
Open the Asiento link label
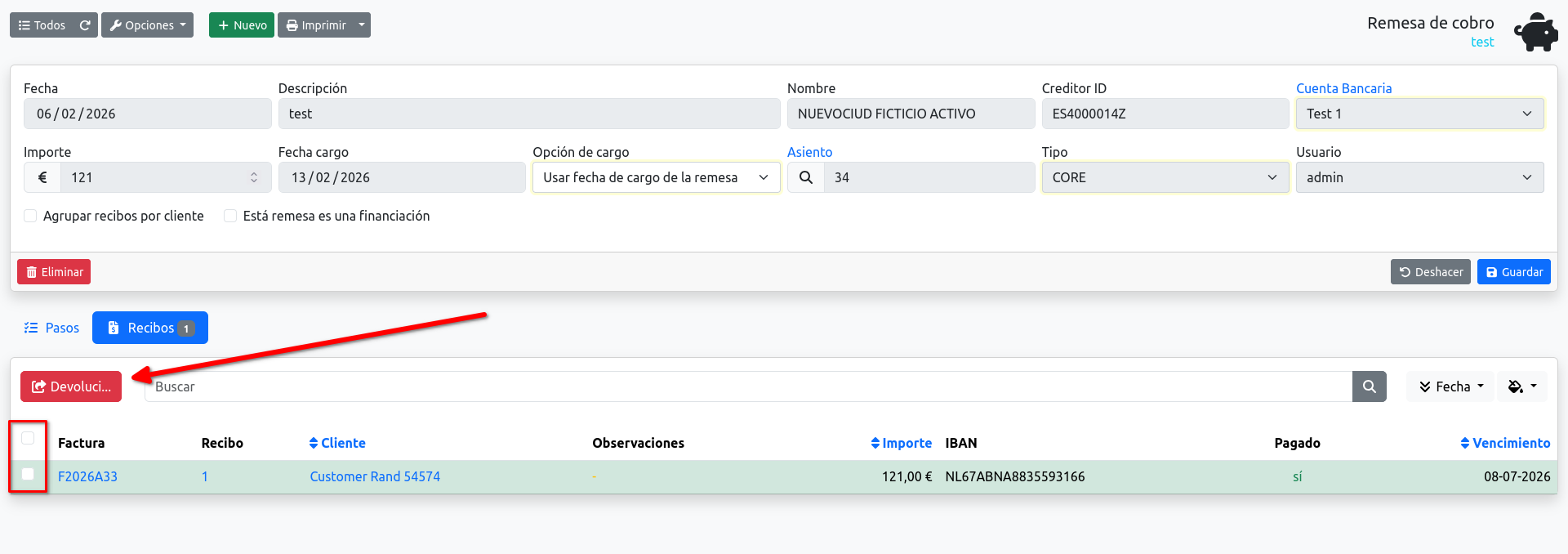[809, 152]
